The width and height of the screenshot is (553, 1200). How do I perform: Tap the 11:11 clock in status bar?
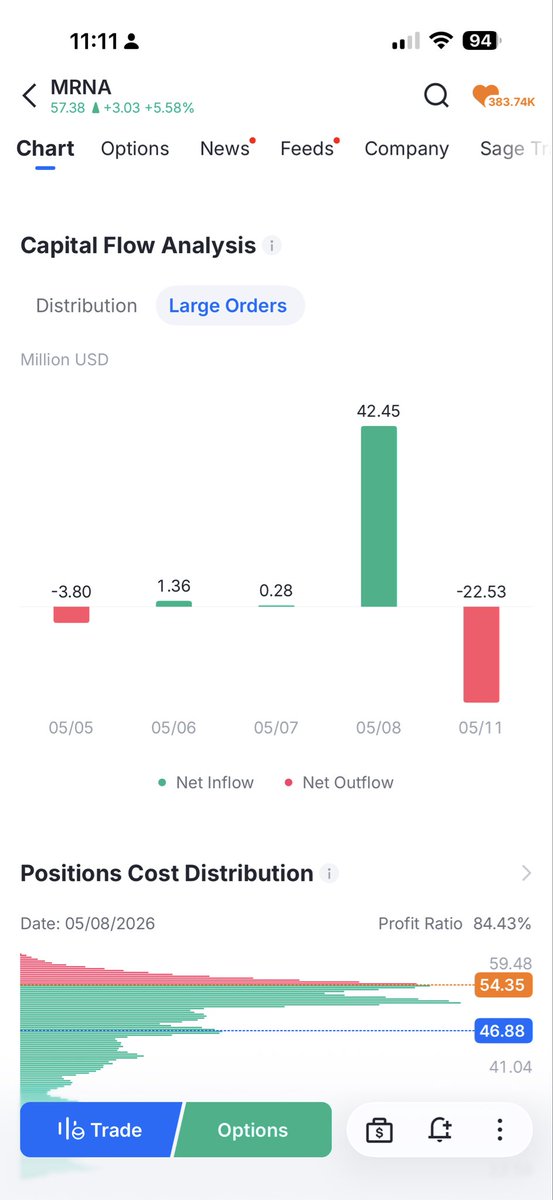coord(94,42)
